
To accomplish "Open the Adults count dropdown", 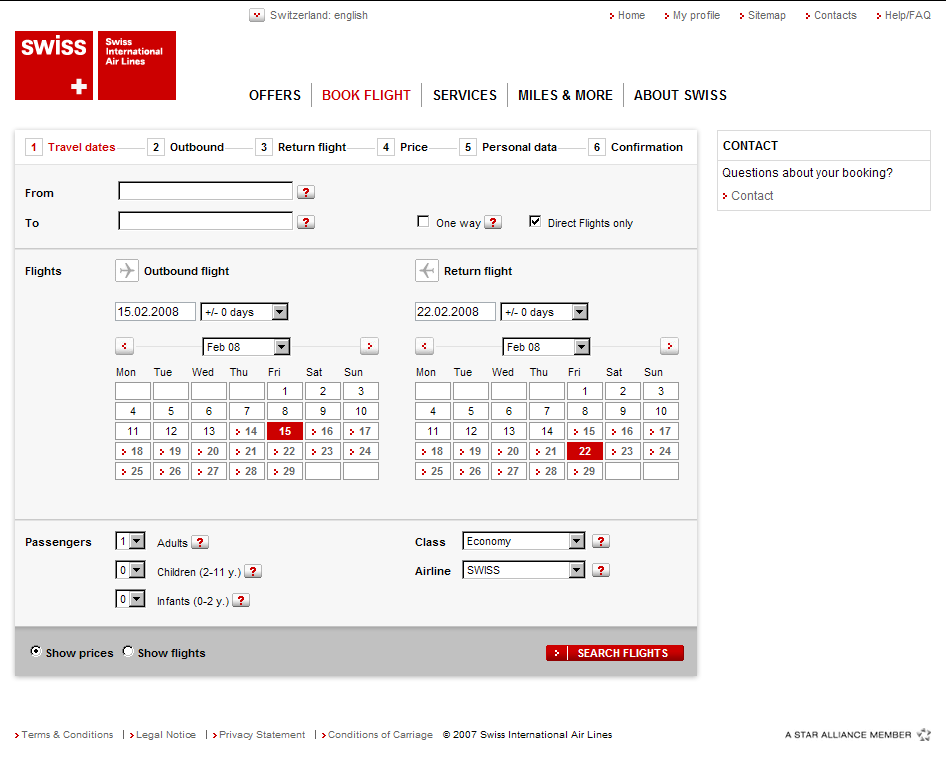I will click(130, 541).
